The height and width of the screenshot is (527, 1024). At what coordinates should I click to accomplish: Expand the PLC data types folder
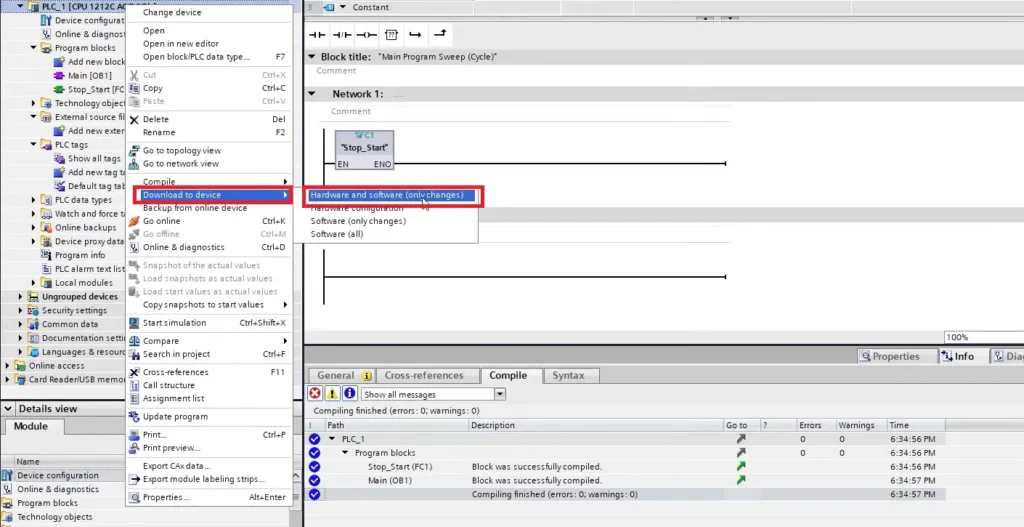click(x=33, y=200)
